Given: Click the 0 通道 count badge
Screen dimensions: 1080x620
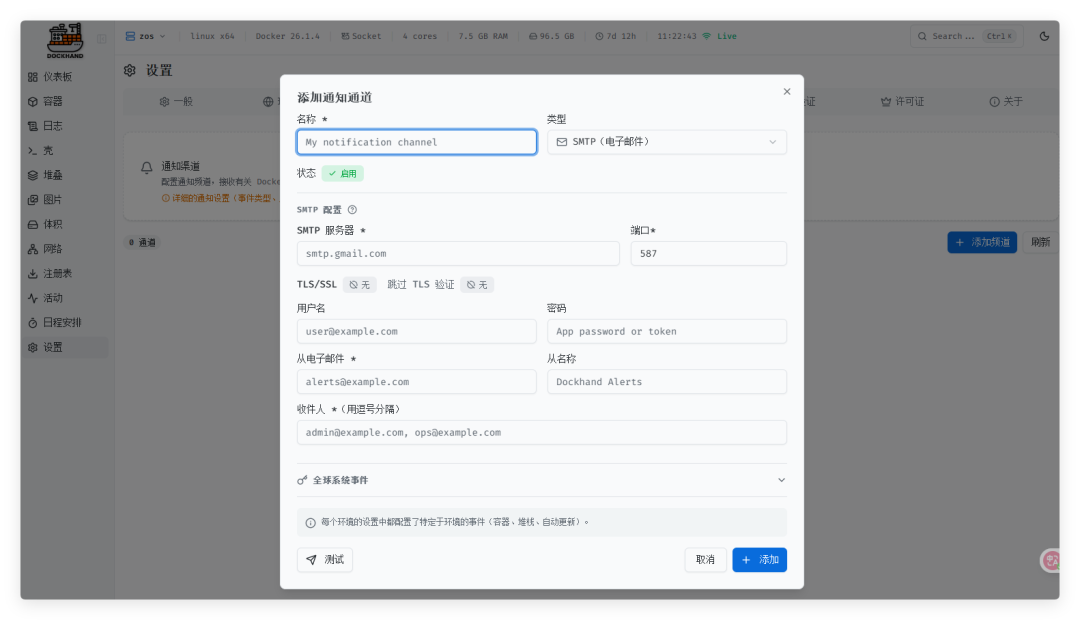Looking at the screenshot, I should pos(142,242).
